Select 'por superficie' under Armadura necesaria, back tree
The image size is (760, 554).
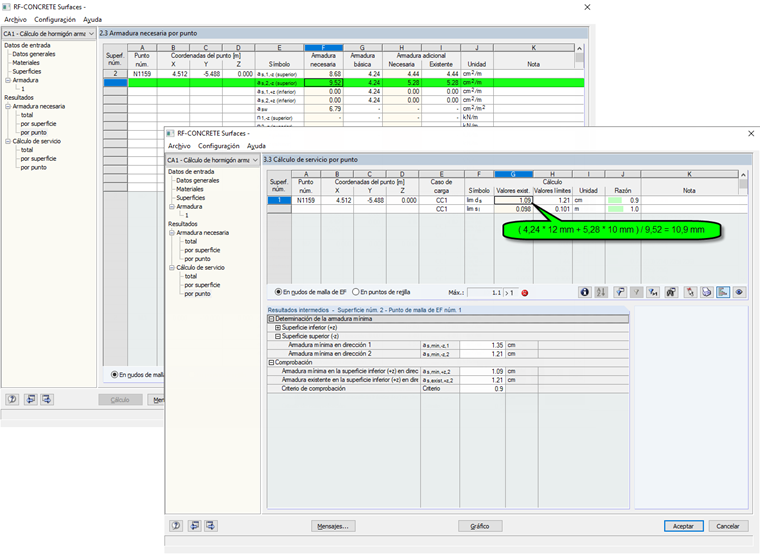38,124
